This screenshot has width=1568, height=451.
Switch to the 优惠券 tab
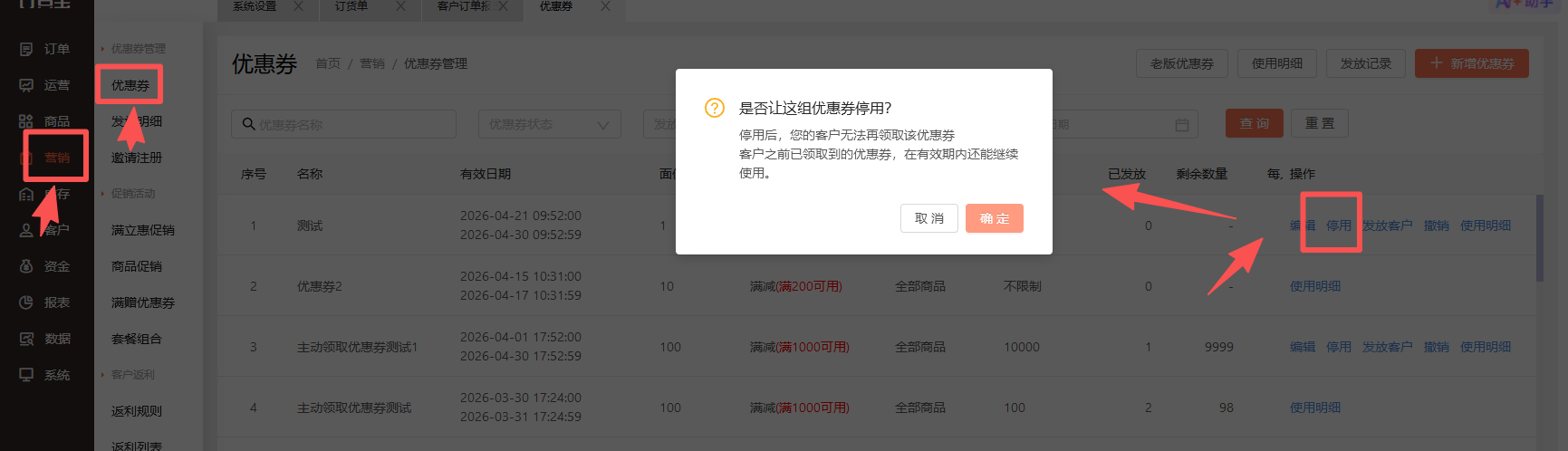coord(556,6)
